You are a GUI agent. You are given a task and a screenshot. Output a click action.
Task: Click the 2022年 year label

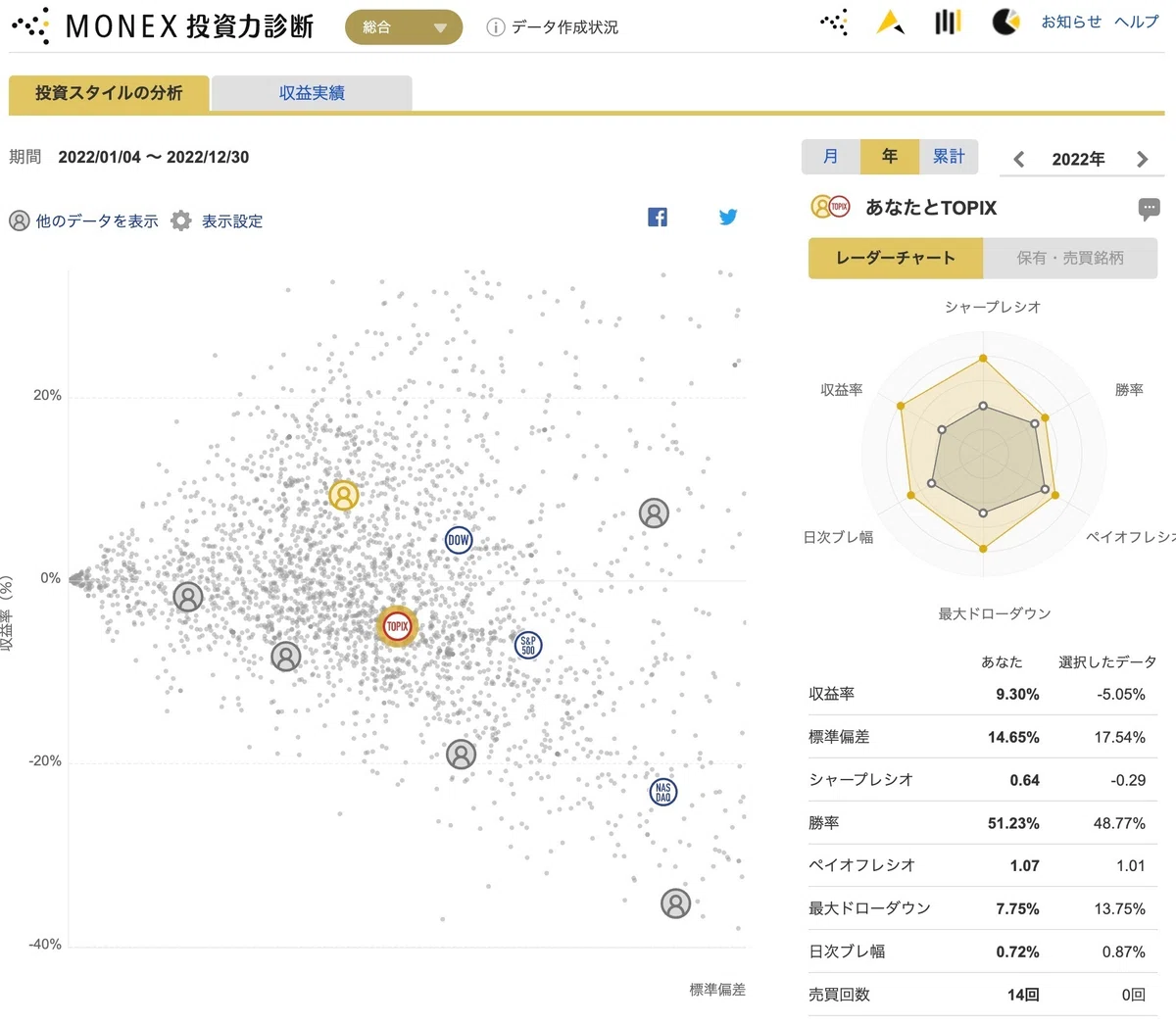pyautogui.click(x=1078, y=160)
